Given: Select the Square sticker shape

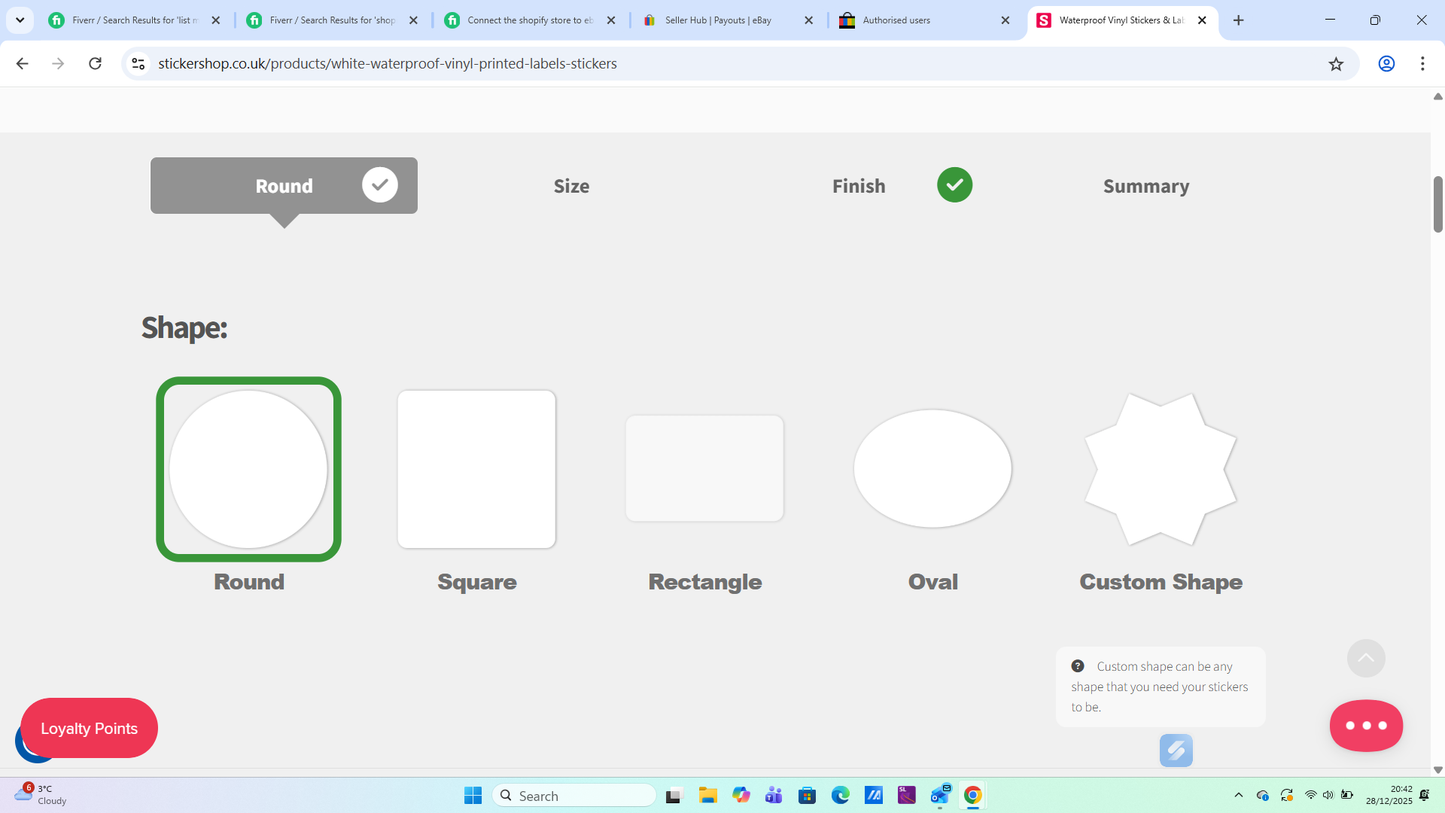Looking at the screenshot, I should [x=476, y=468].
